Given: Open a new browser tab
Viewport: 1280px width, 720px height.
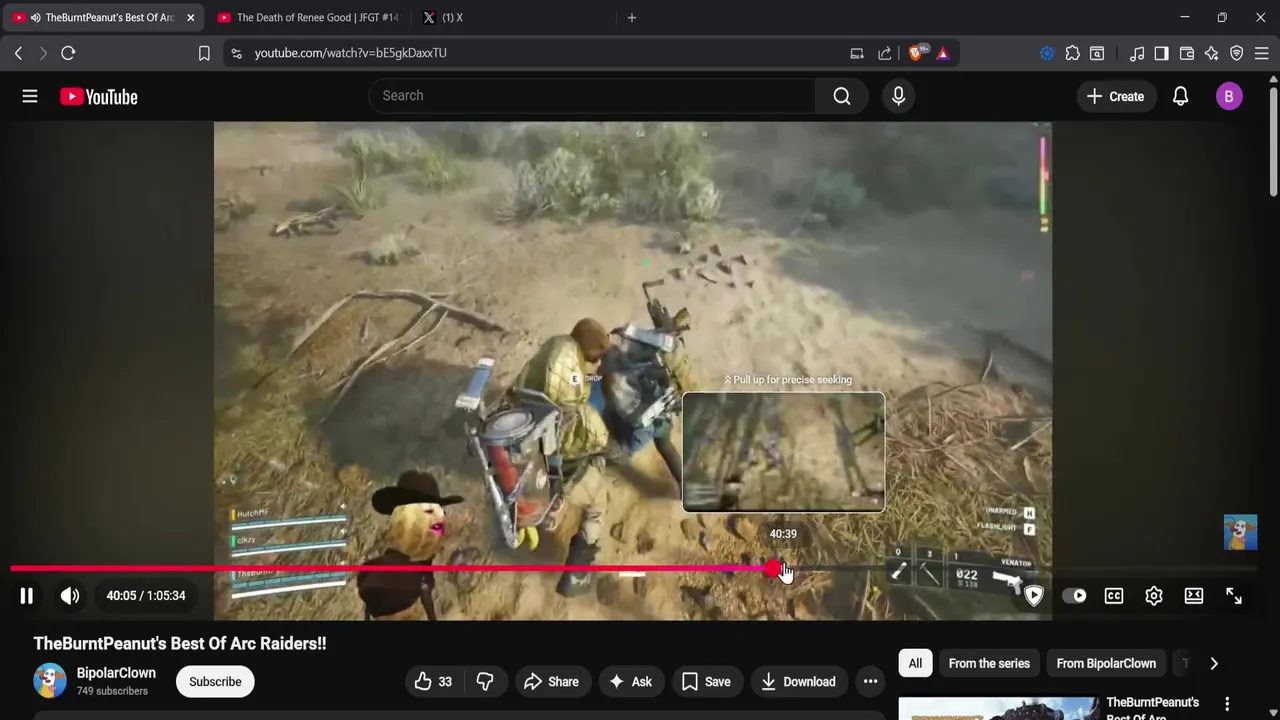Looking at the screenshot, I should (631, 18).
